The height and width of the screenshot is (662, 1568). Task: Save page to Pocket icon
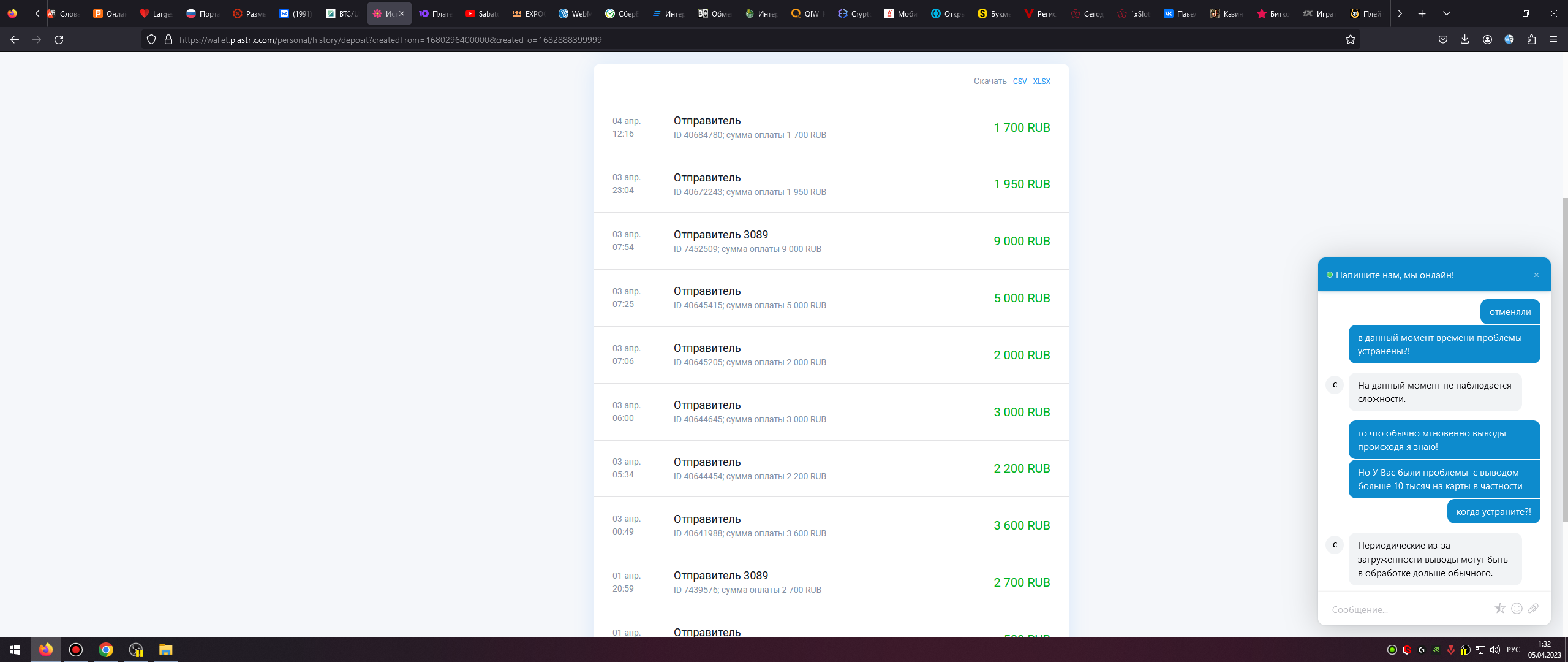[x=1443, y=40]
